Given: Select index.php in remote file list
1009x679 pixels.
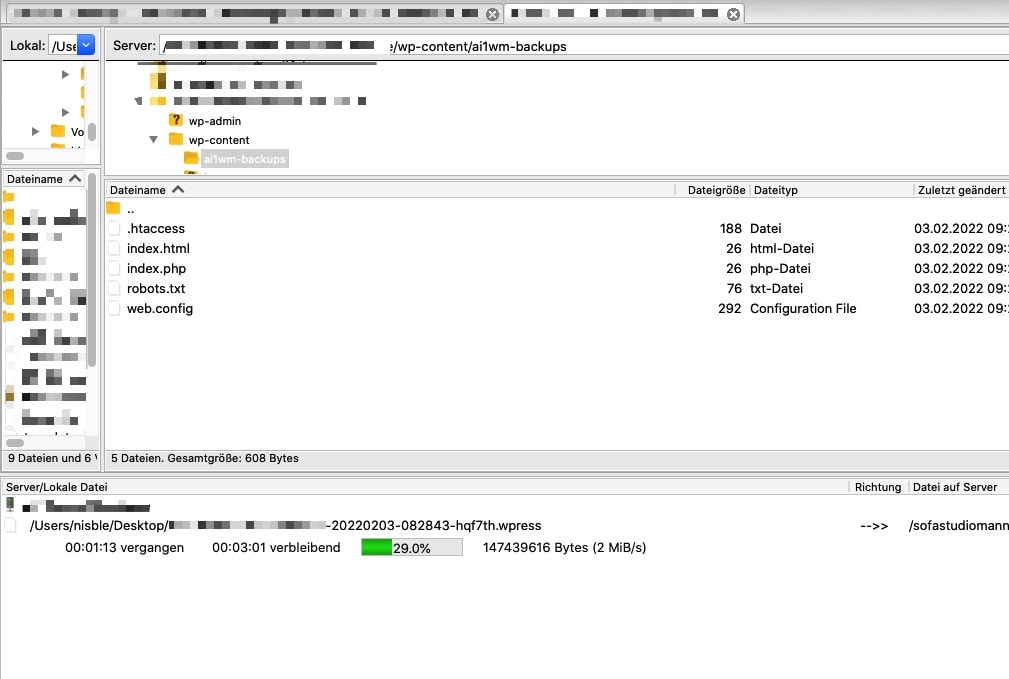Looking at the screenshot, I should click(156, 269).
